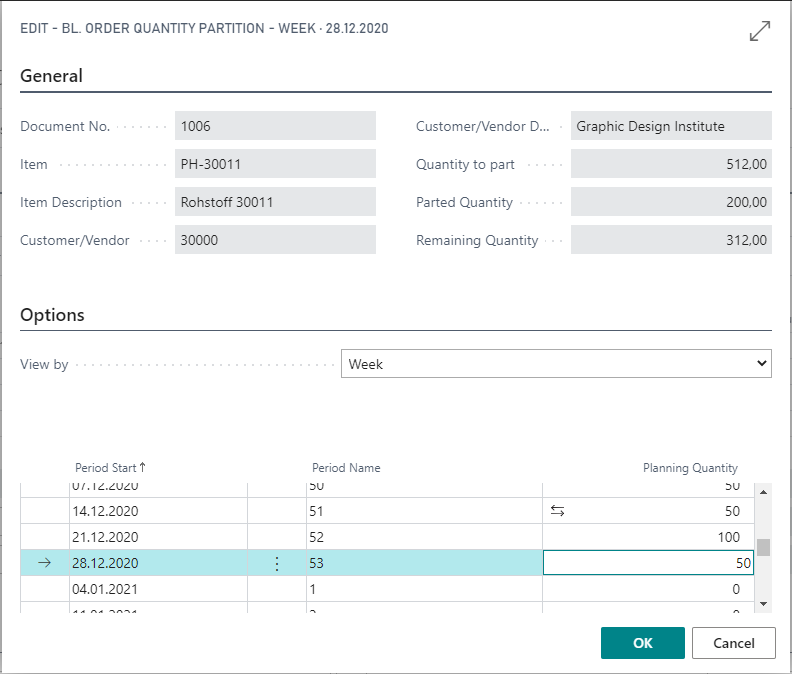The height and width of the screenshot is (674, 792).
Task: Click the Customer/Vendor D... label
Action: coord(482,126)
